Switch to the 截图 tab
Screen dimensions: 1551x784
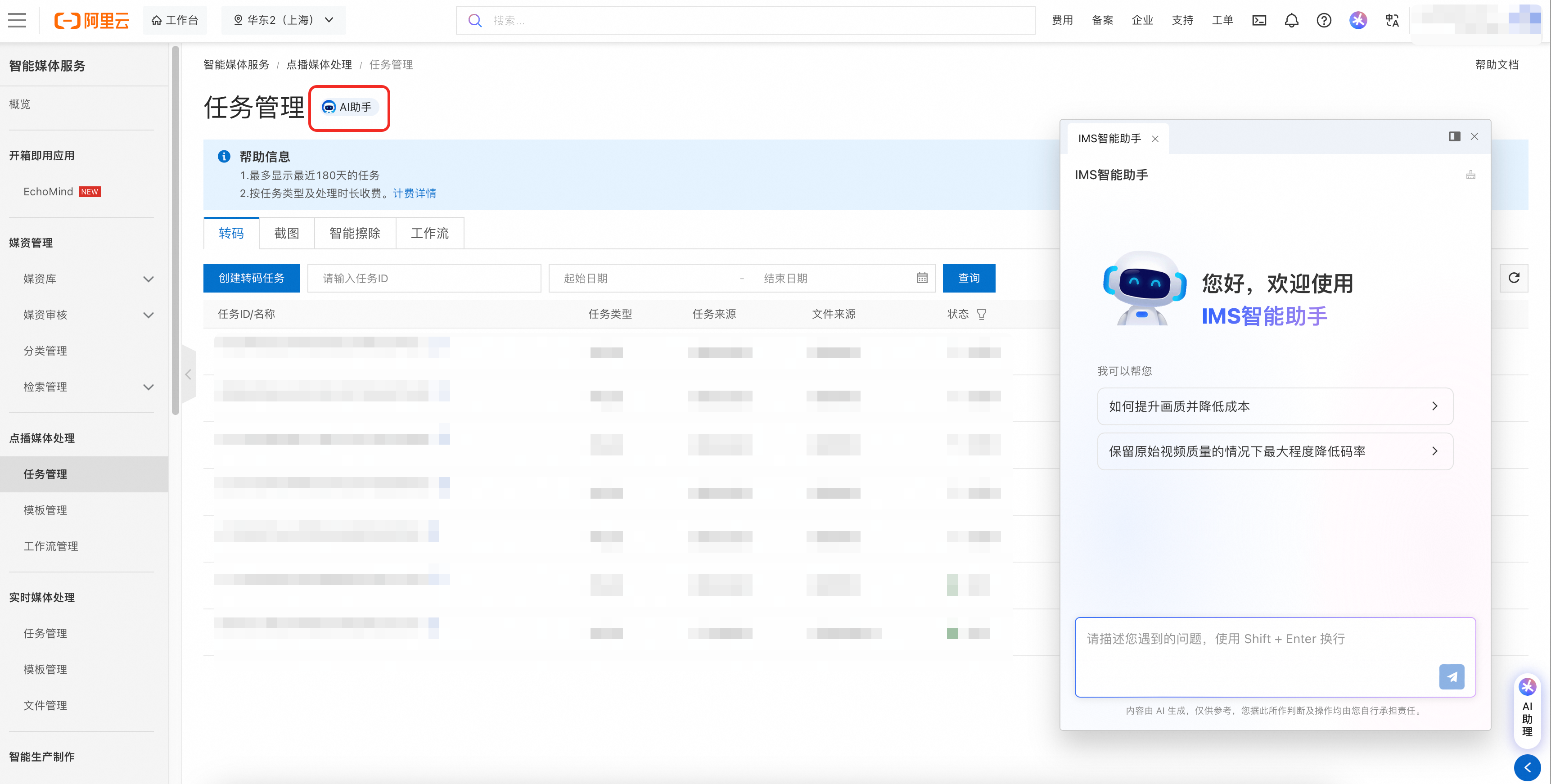(x=287, y=233)
